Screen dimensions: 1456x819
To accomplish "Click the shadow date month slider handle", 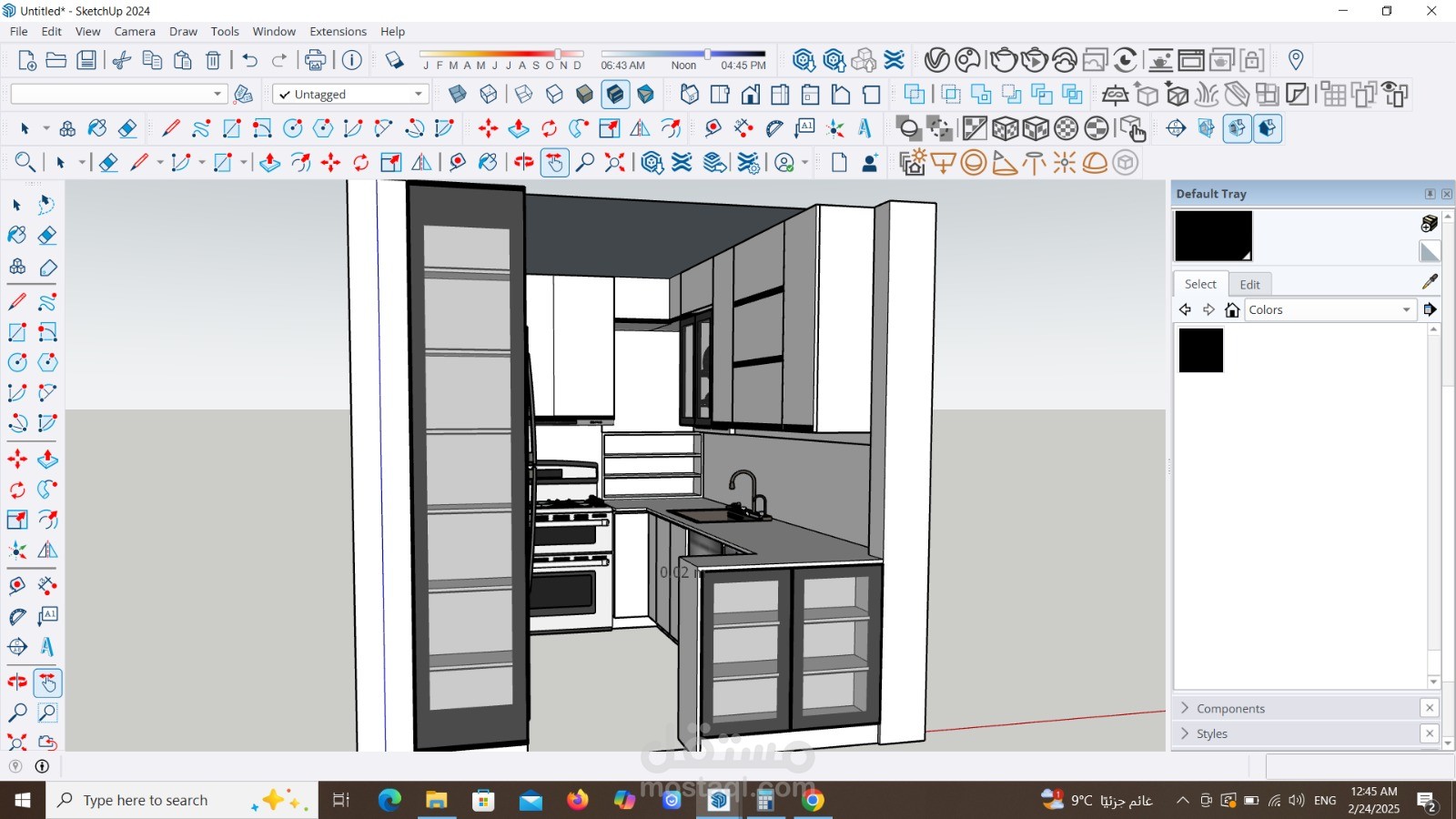I will pos(558,54).
